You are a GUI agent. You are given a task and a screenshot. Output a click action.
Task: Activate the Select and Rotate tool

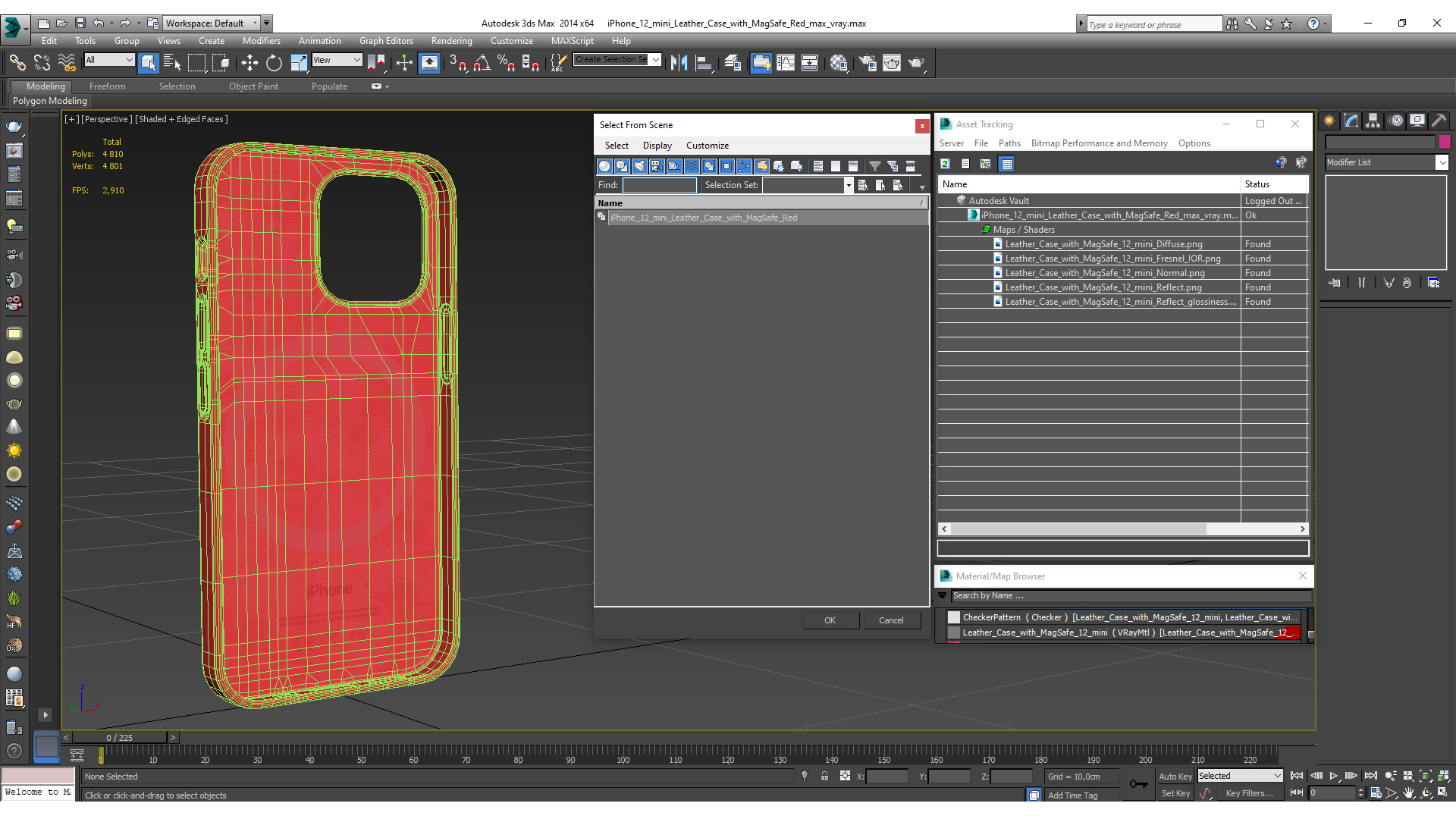[x=274, y=63]
